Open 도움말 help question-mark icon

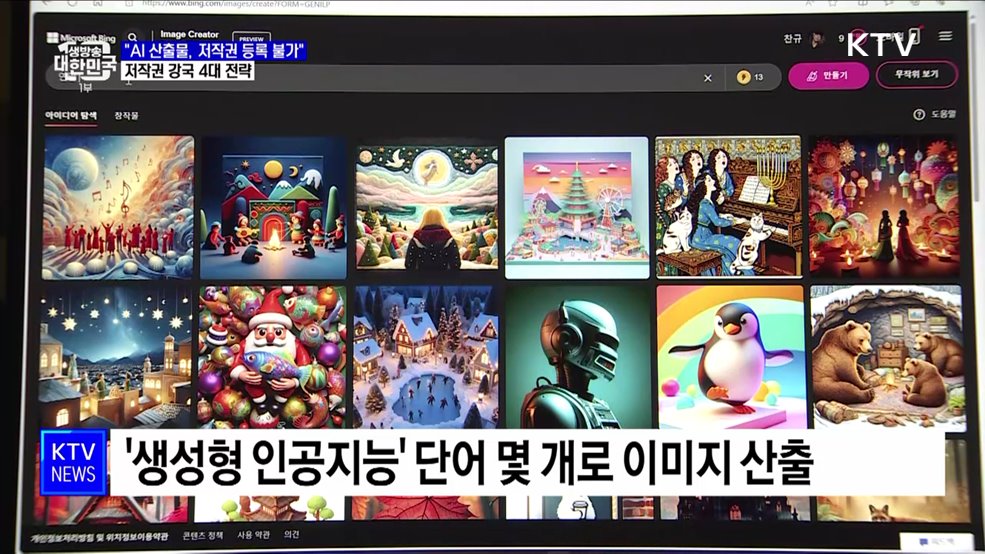coord(919,114)
